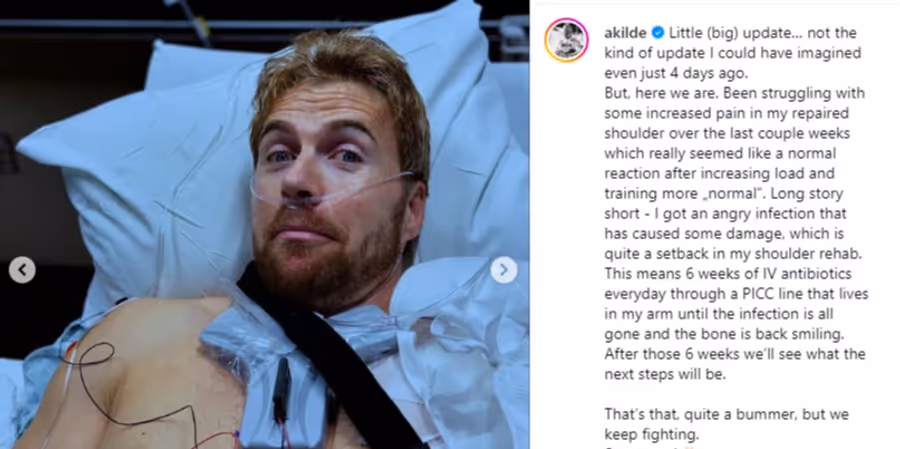Open the akilde username profile link
The width and height of the screenshot is (900, 449).
(626, 33)
